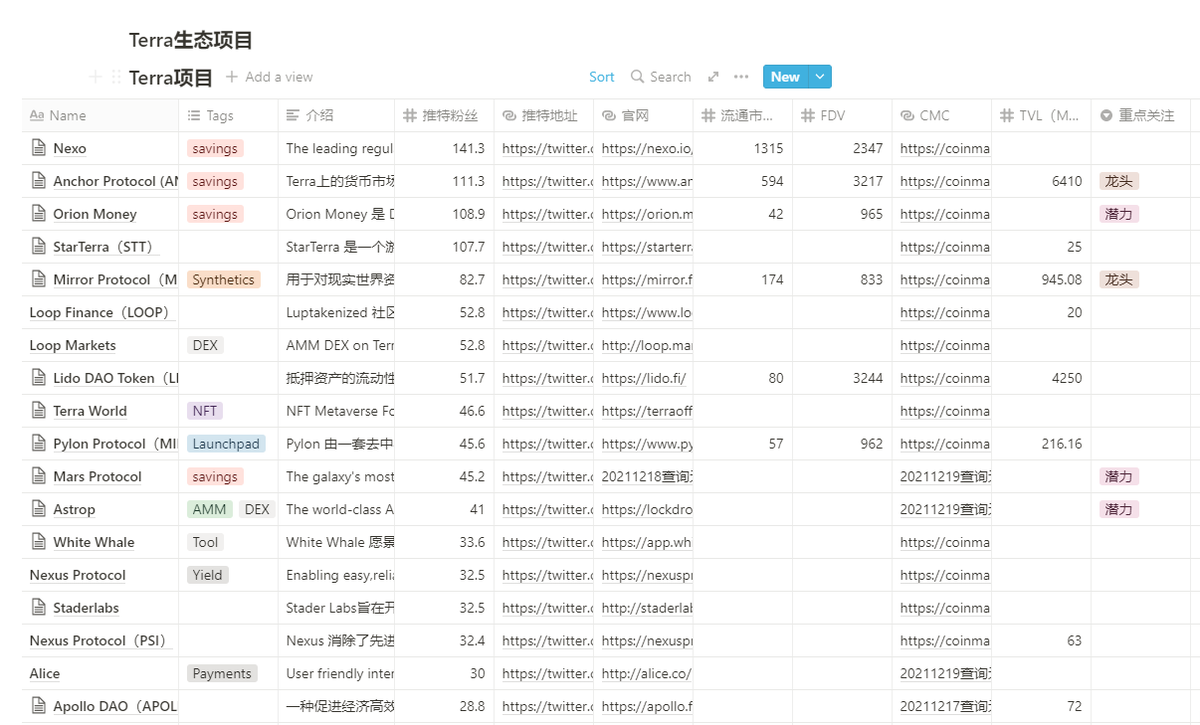Click the 141.3 follower count cell
The height and width of the screenshot is (725, 1200).
(x=444, y=148)
